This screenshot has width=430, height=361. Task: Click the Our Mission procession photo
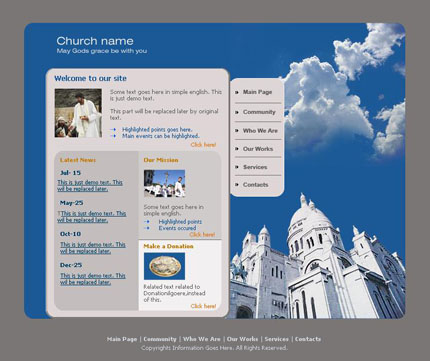coord(164,183)
